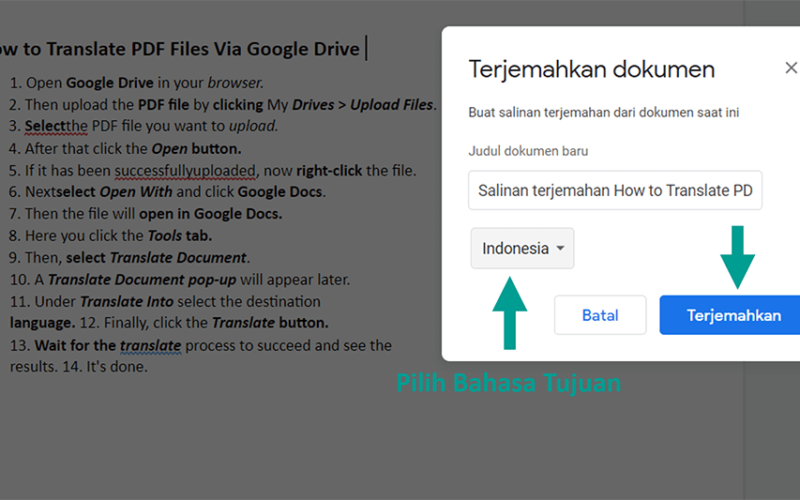This screenshot has width=800, height=500.
Task: Close the Terjemahkan dokumen dialog
Action: (791, 68)
